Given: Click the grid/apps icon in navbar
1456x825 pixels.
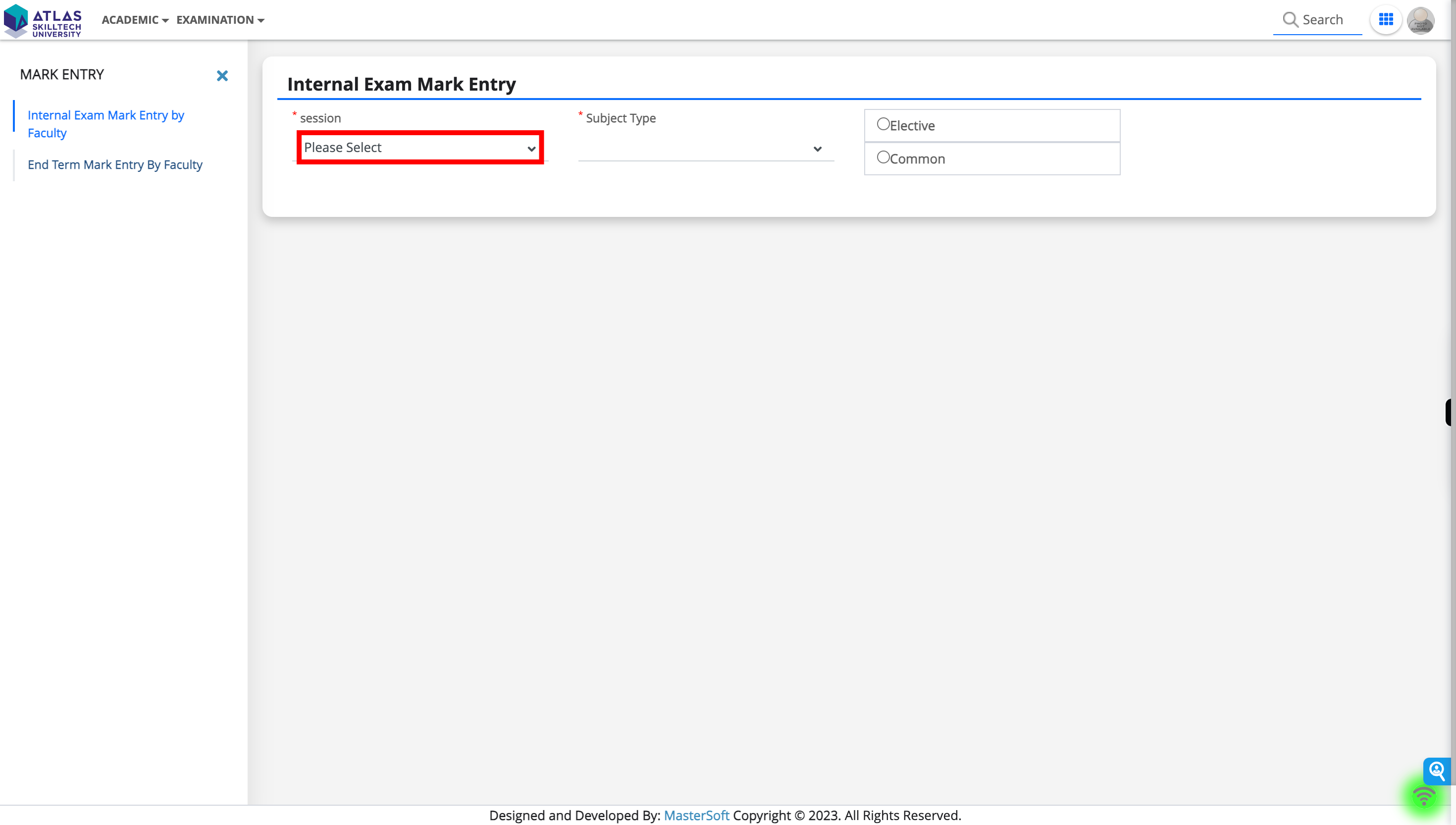Looking at the screenshot, I should click(1385, 19).
